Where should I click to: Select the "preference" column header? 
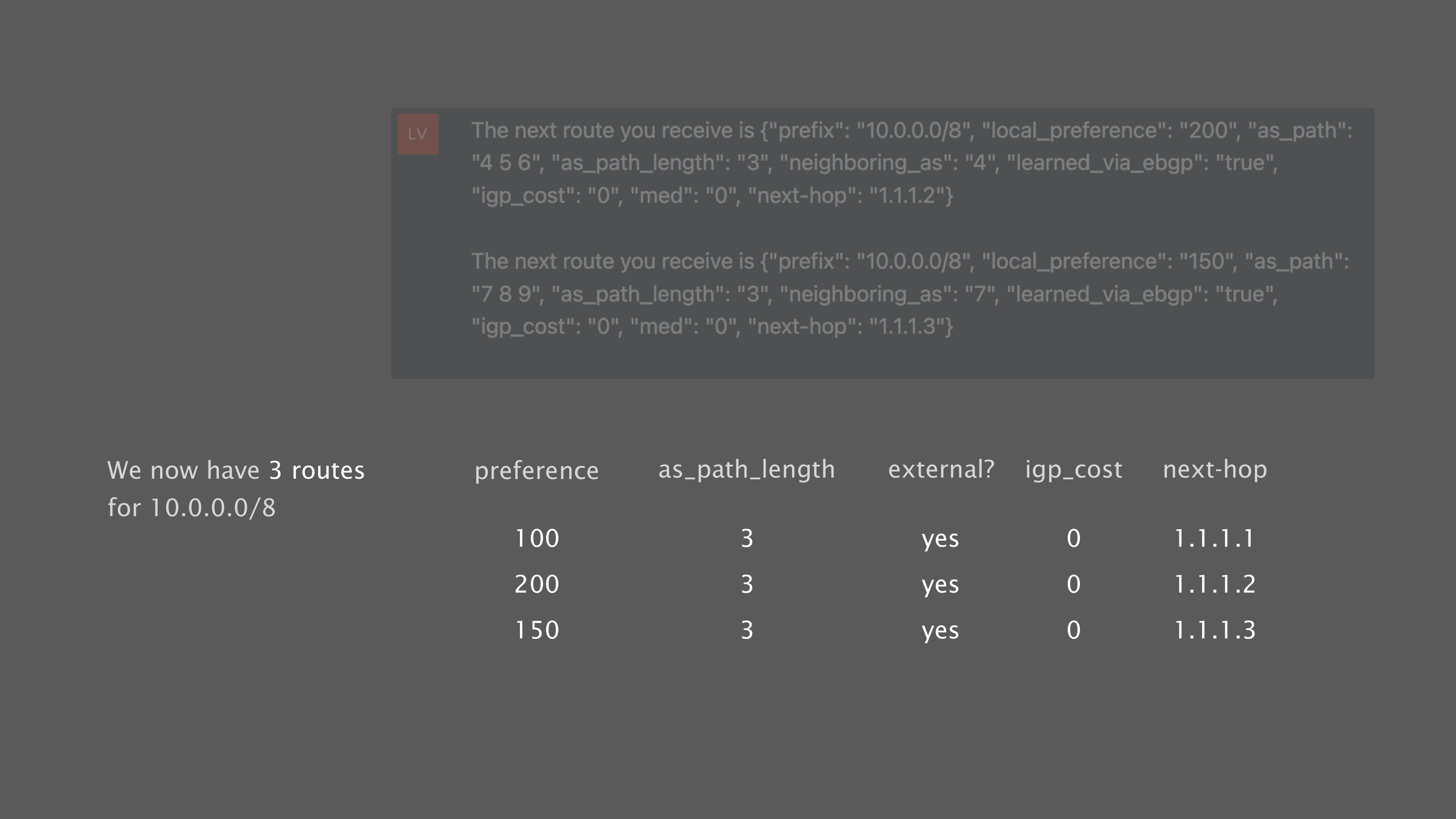pos(537,470)
